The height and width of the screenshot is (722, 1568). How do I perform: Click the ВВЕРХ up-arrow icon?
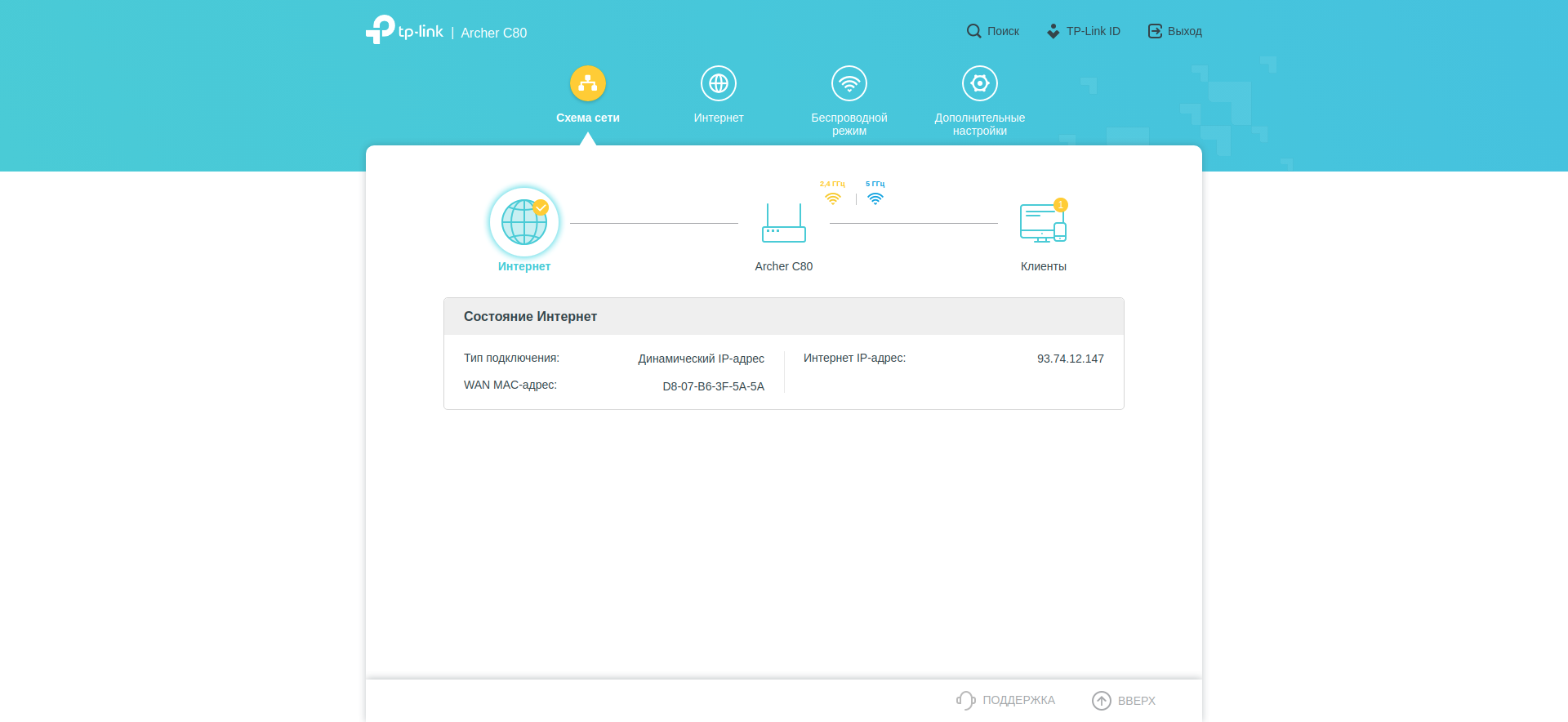(1102, 701)
